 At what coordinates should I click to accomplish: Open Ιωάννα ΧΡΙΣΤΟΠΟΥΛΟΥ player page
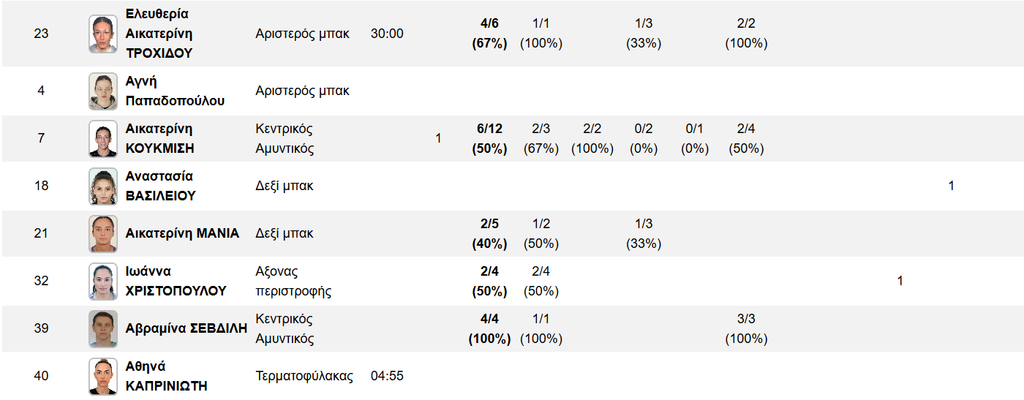[176, 281]
